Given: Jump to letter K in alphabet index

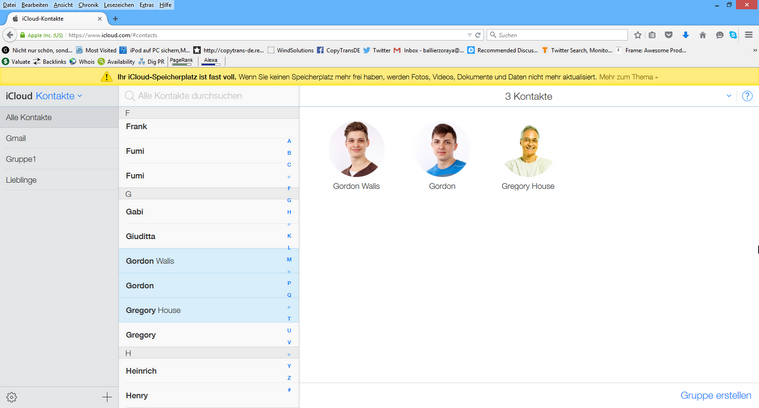Looking at the screenshot, I should (x=289, y=236).
